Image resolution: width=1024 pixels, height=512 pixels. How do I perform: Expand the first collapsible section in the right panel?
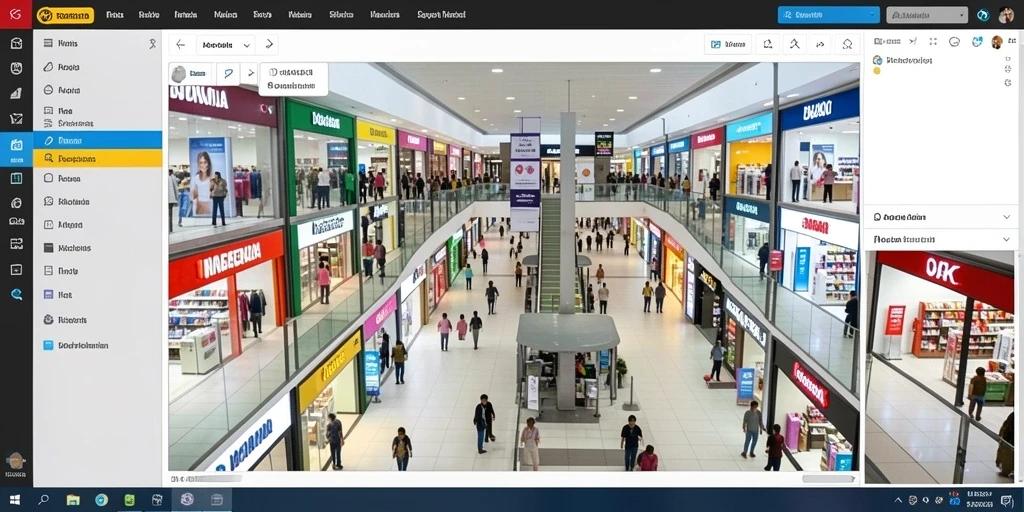pos(940,217)
